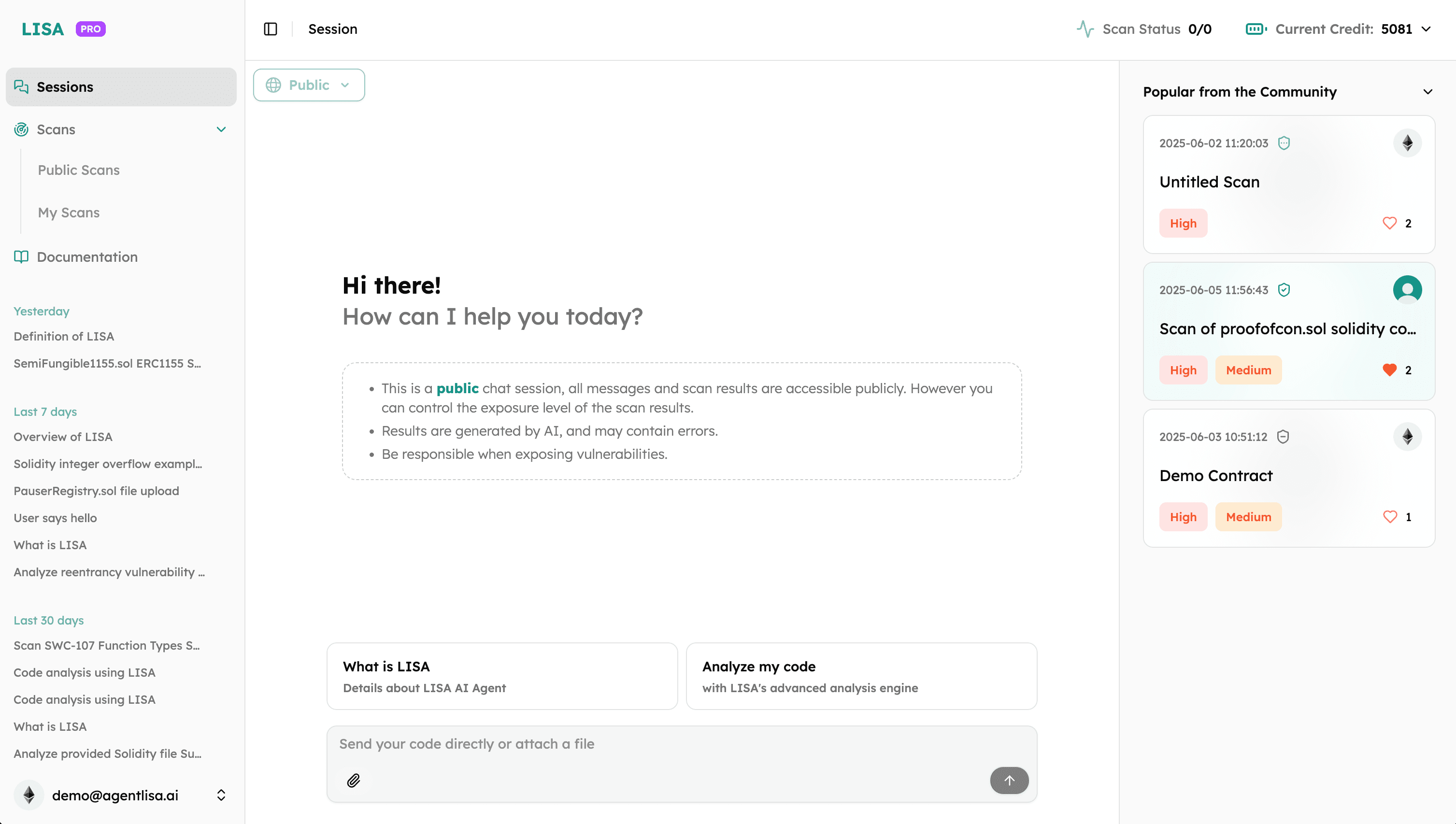Open 'PauserRegistry.sol file upload' session
1456x824 pixels.
click(96, 491)
